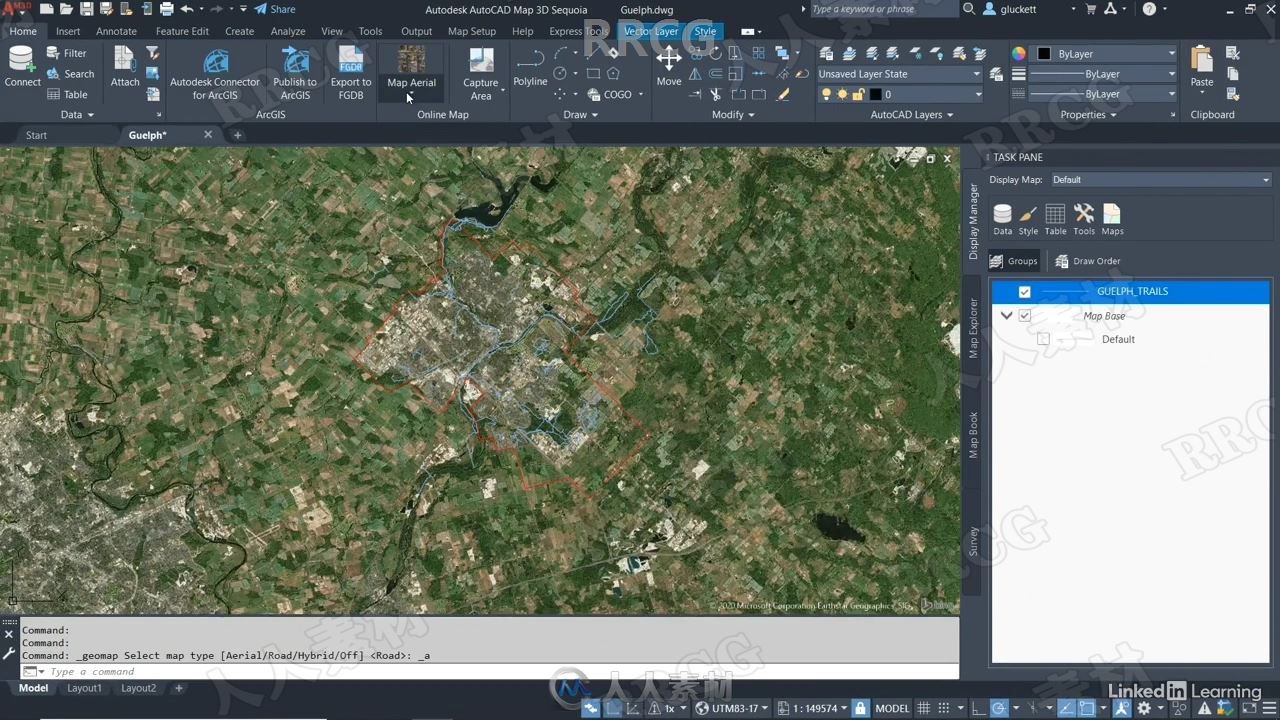This screenshot has width=1280, height=720.
Task: Switch to Start document tab
Action: 36,135
